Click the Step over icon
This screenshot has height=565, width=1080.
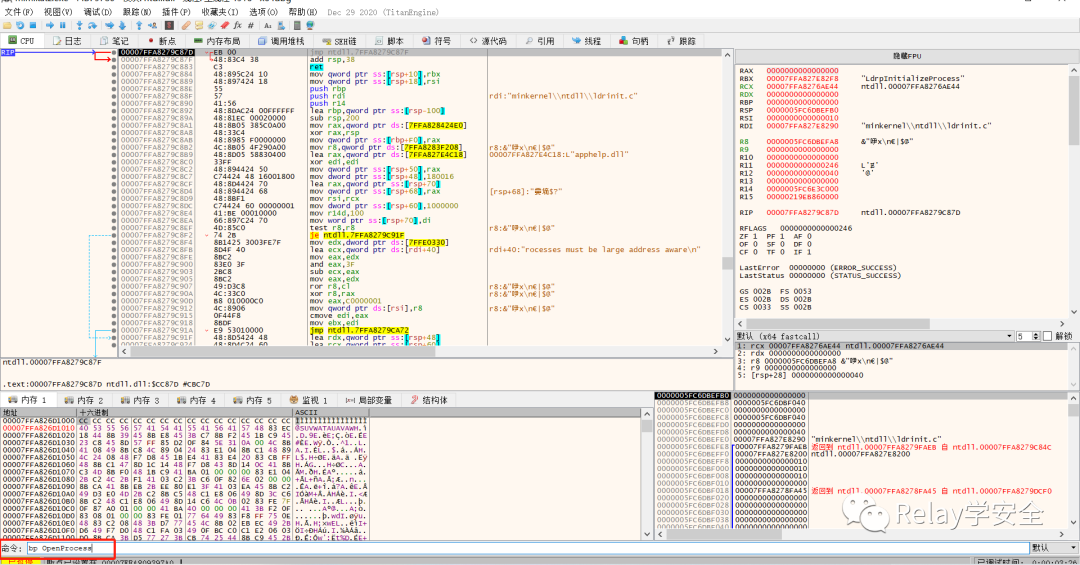click(92, 25)
